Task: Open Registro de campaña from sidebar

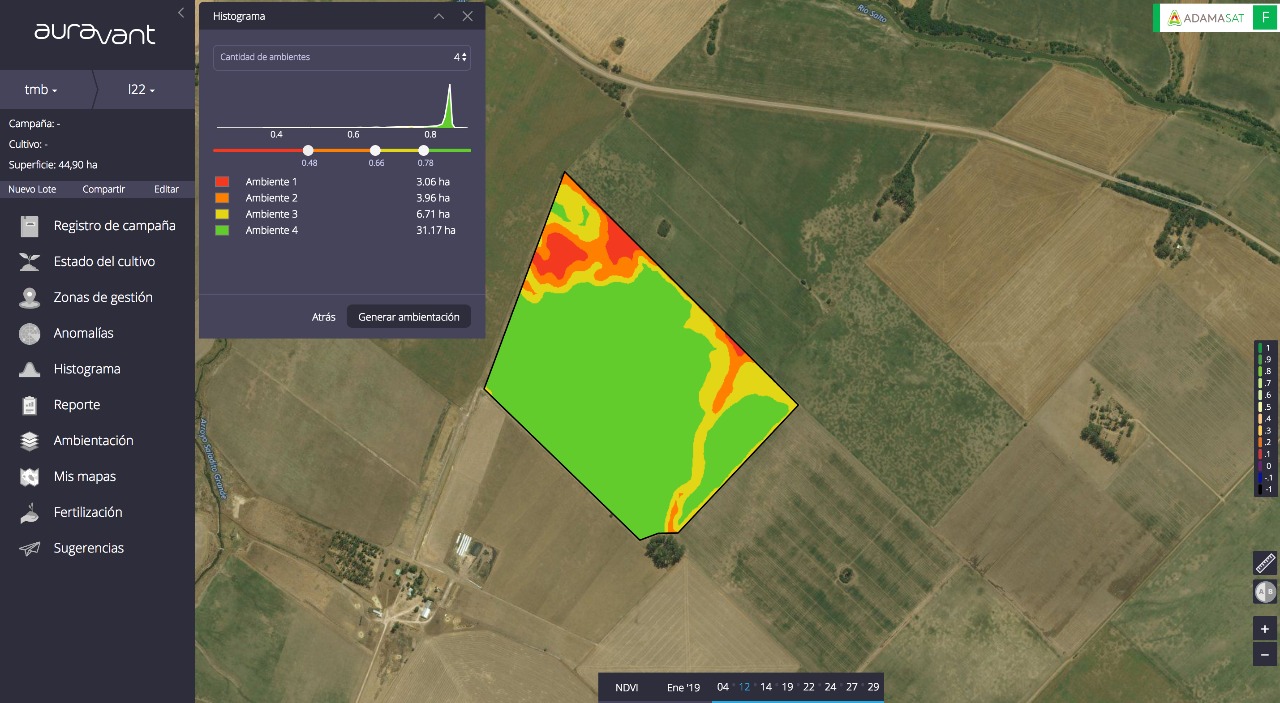Action: 114,226
